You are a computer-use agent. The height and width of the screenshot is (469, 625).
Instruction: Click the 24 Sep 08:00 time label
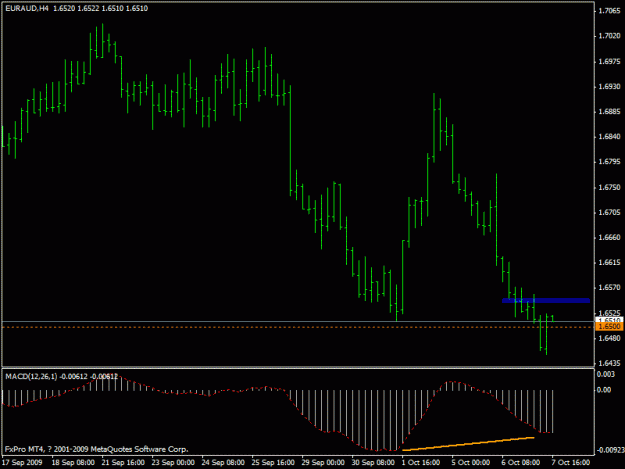pyautogui.click(x=223, y=463)
